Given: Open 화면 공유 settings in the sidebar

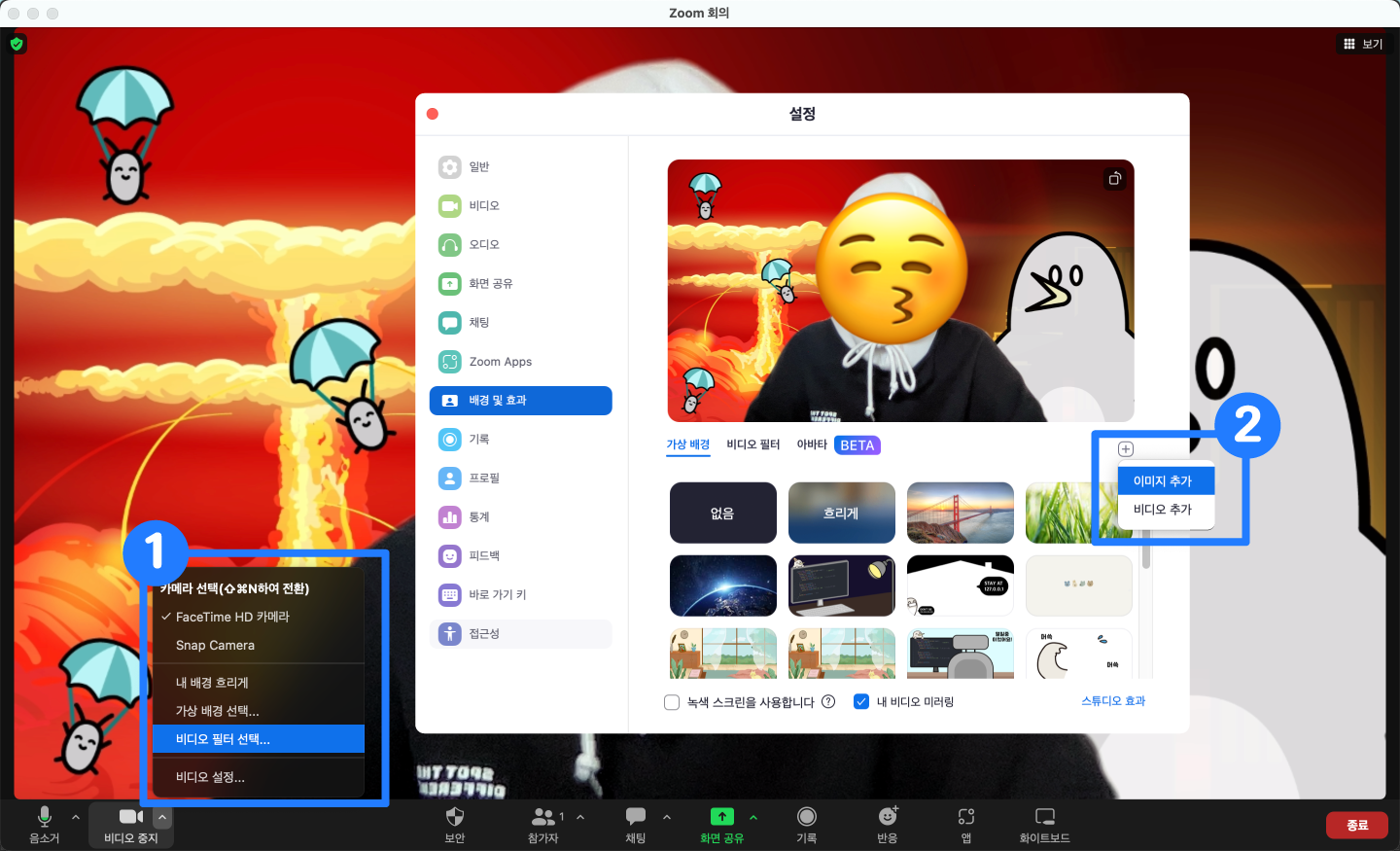Looking at the screenshot, I should coord(520,284).
